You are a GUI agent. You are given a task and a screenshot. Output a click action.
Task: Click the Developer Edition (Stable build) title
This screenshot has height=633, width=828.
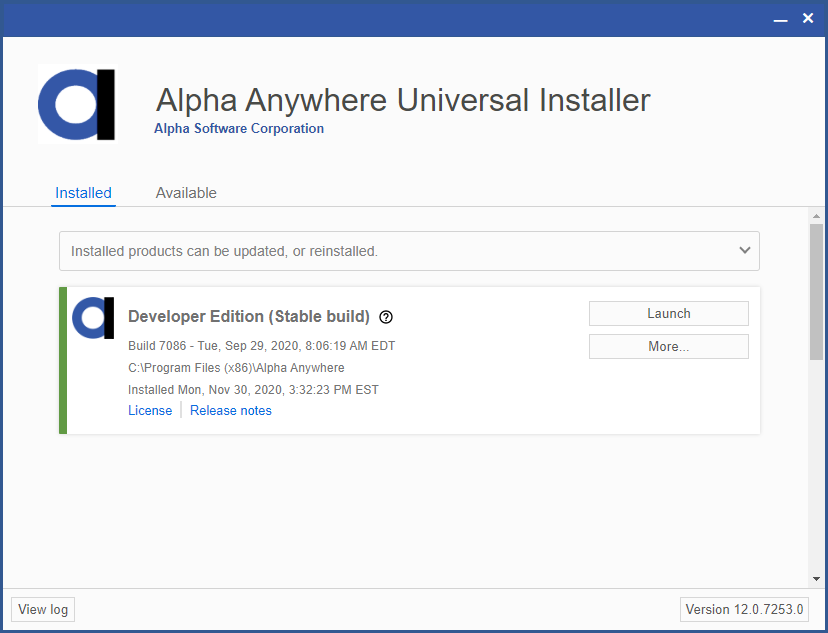click(249, 316)
